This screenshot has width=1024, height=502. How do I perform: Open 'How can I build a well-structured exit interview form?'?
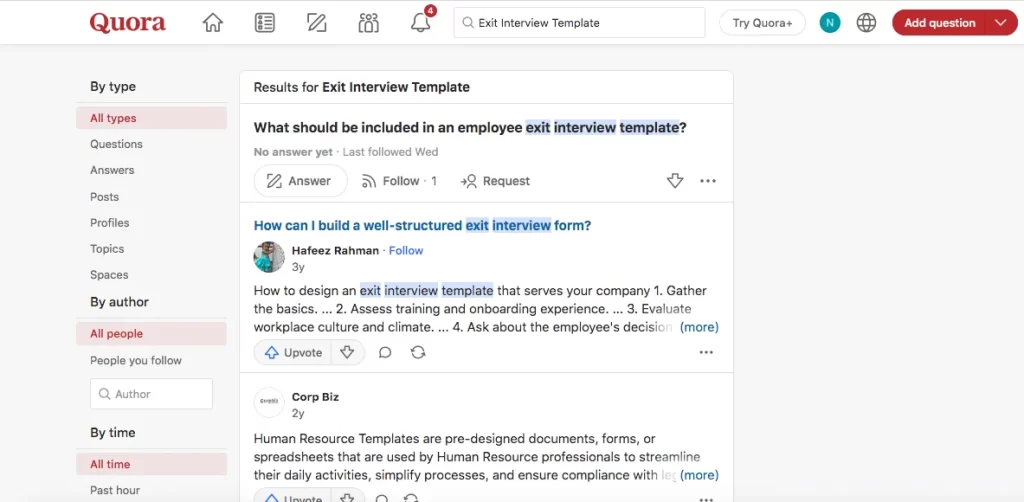pyautogui.click(x=422, y=226)
